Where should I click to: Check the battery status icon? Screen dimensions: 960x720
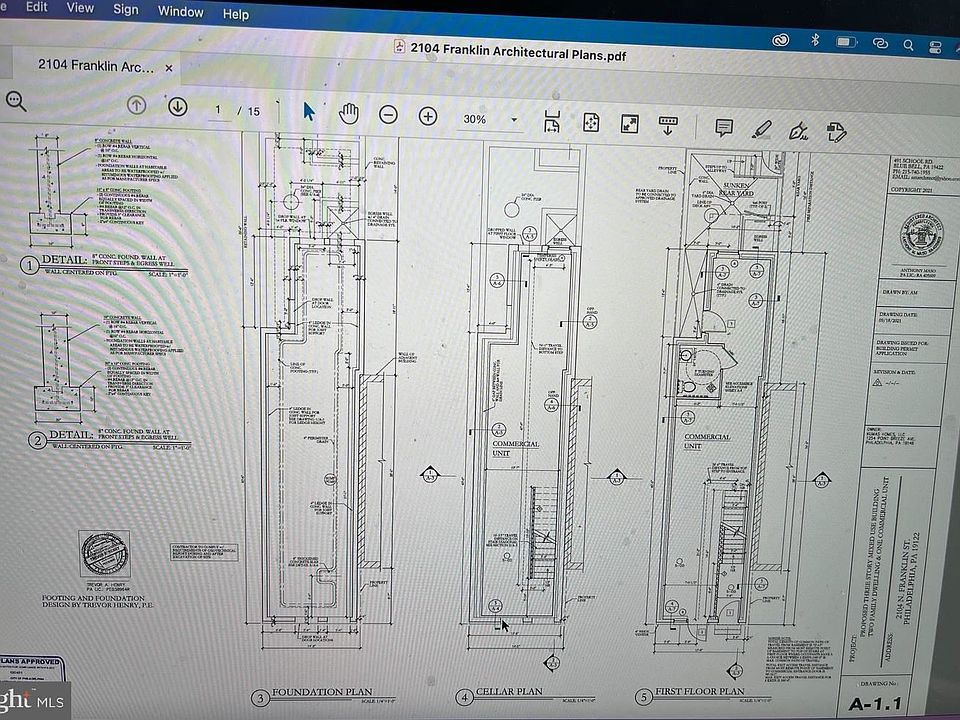coord(846,42)
